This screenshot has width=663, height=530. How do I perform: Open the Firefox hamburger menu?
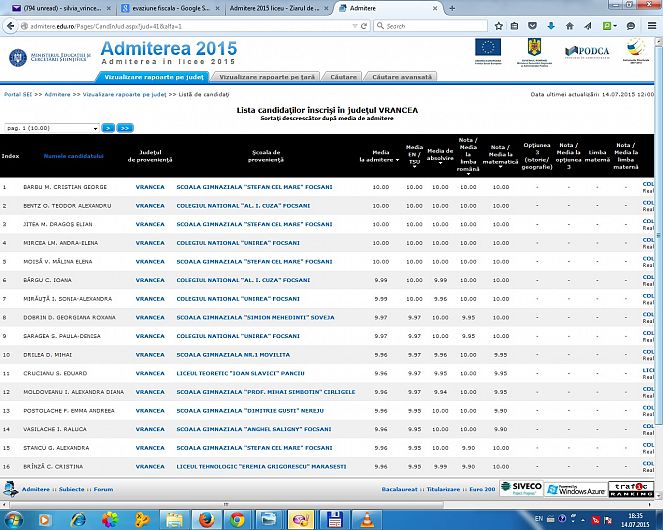(x=652, y=26)
